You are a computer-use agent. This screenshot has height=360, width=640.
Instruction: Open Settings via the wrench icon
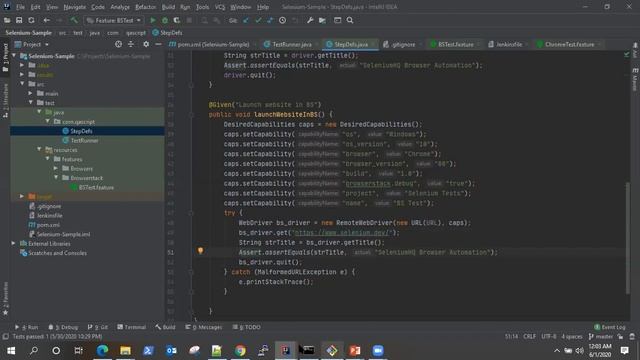tap(310, 20)
